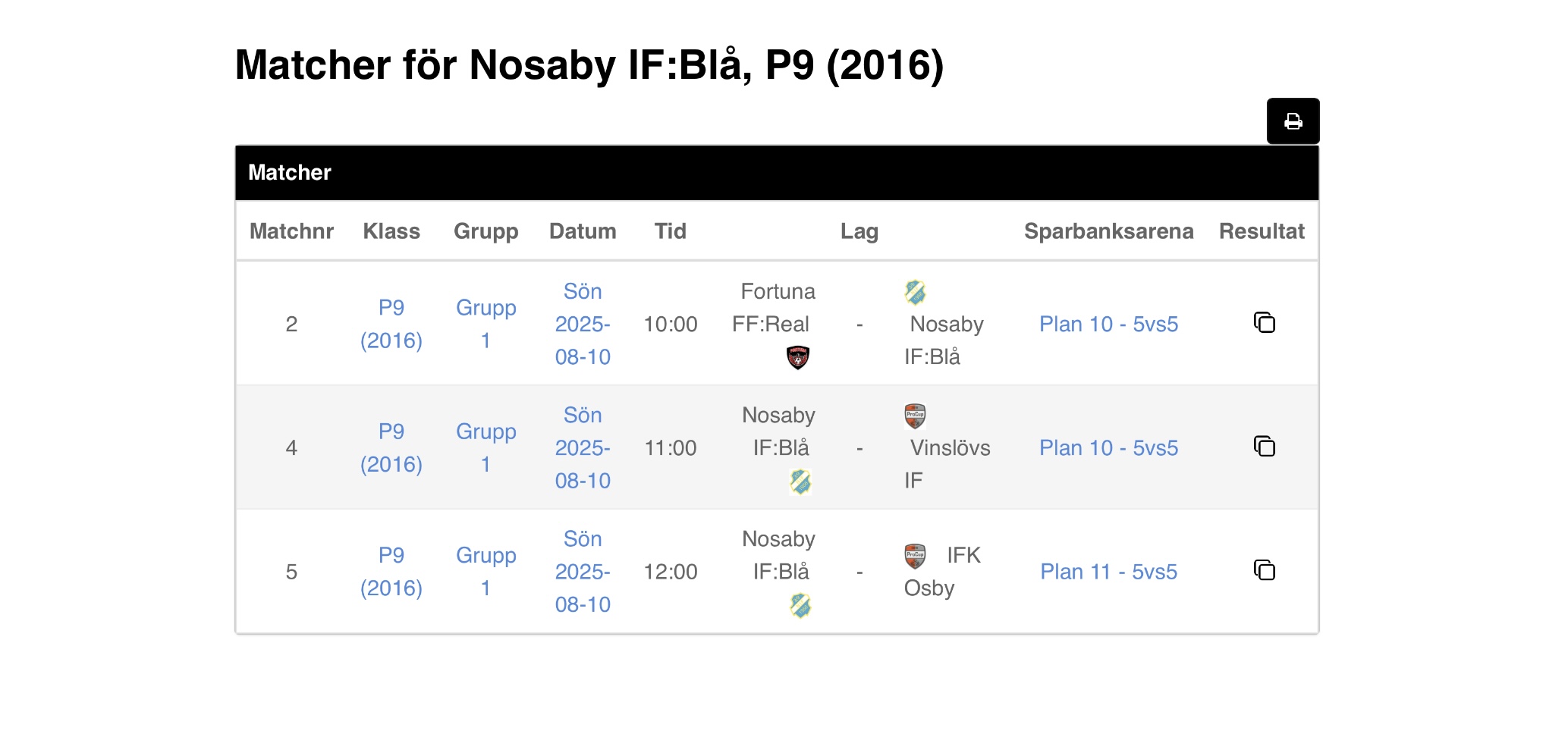1568x731 pixels.
Task: Open Grupp 1 link in match 4
Action: click(485, 447)
